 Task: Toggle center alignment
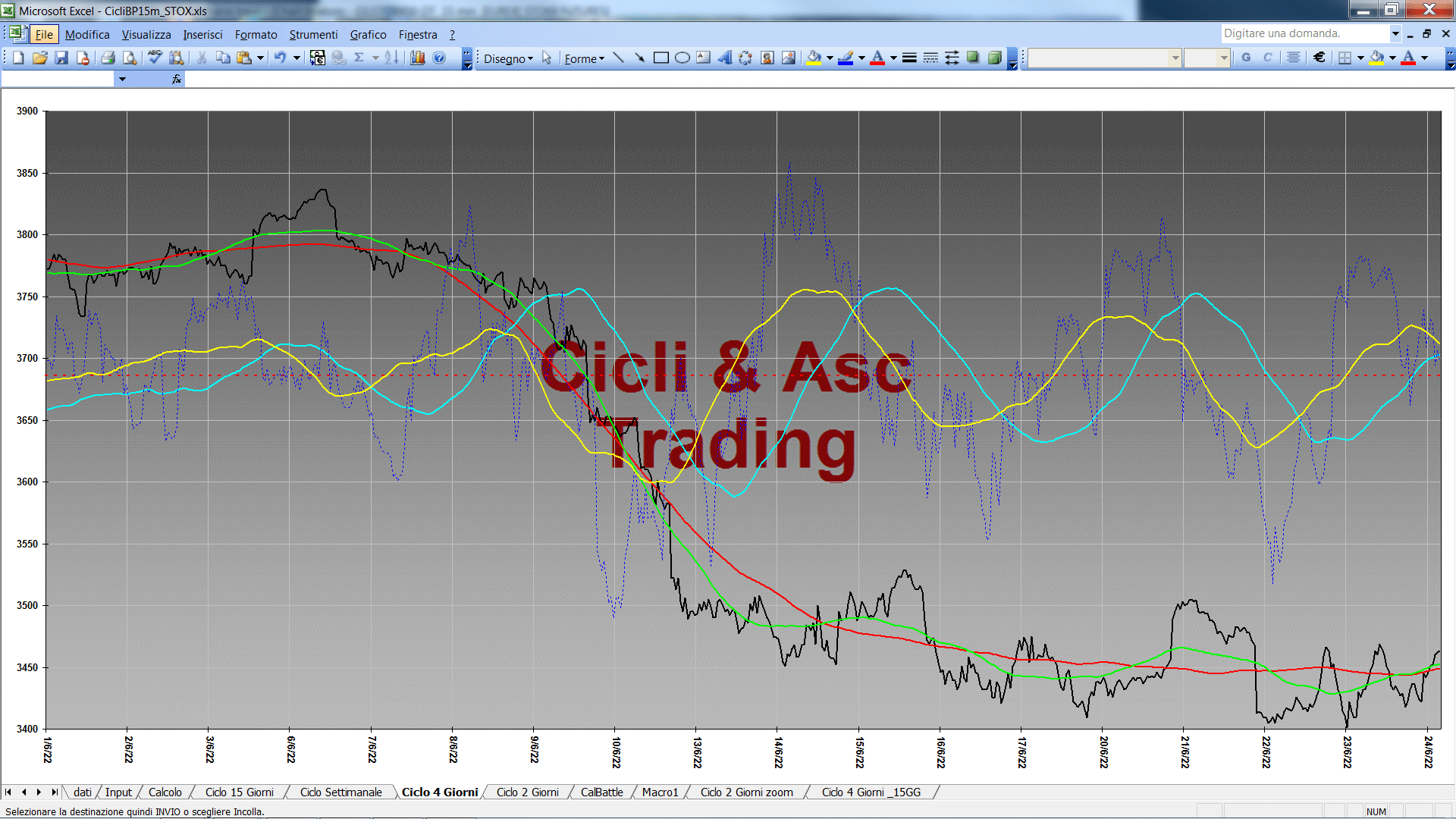[1294, 58]
